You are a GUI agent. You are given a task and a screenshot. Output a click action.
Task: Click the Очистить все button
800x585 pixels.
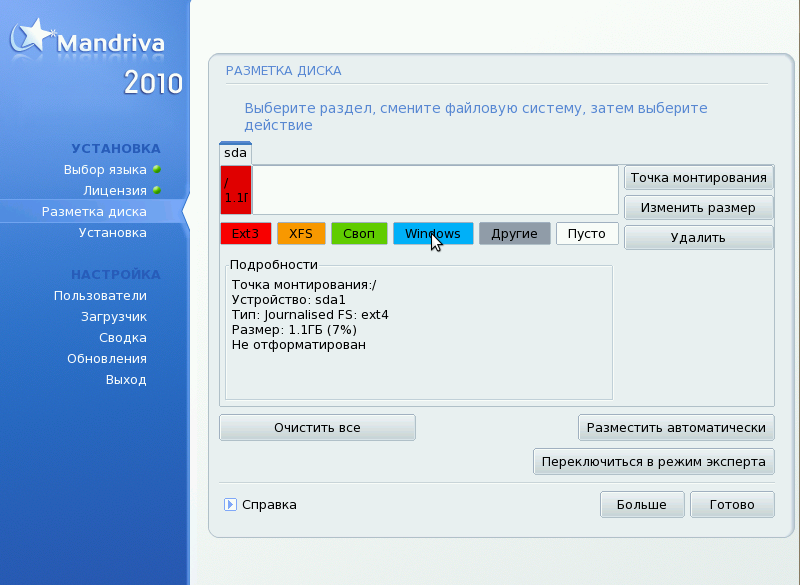[x=317, y=427]
